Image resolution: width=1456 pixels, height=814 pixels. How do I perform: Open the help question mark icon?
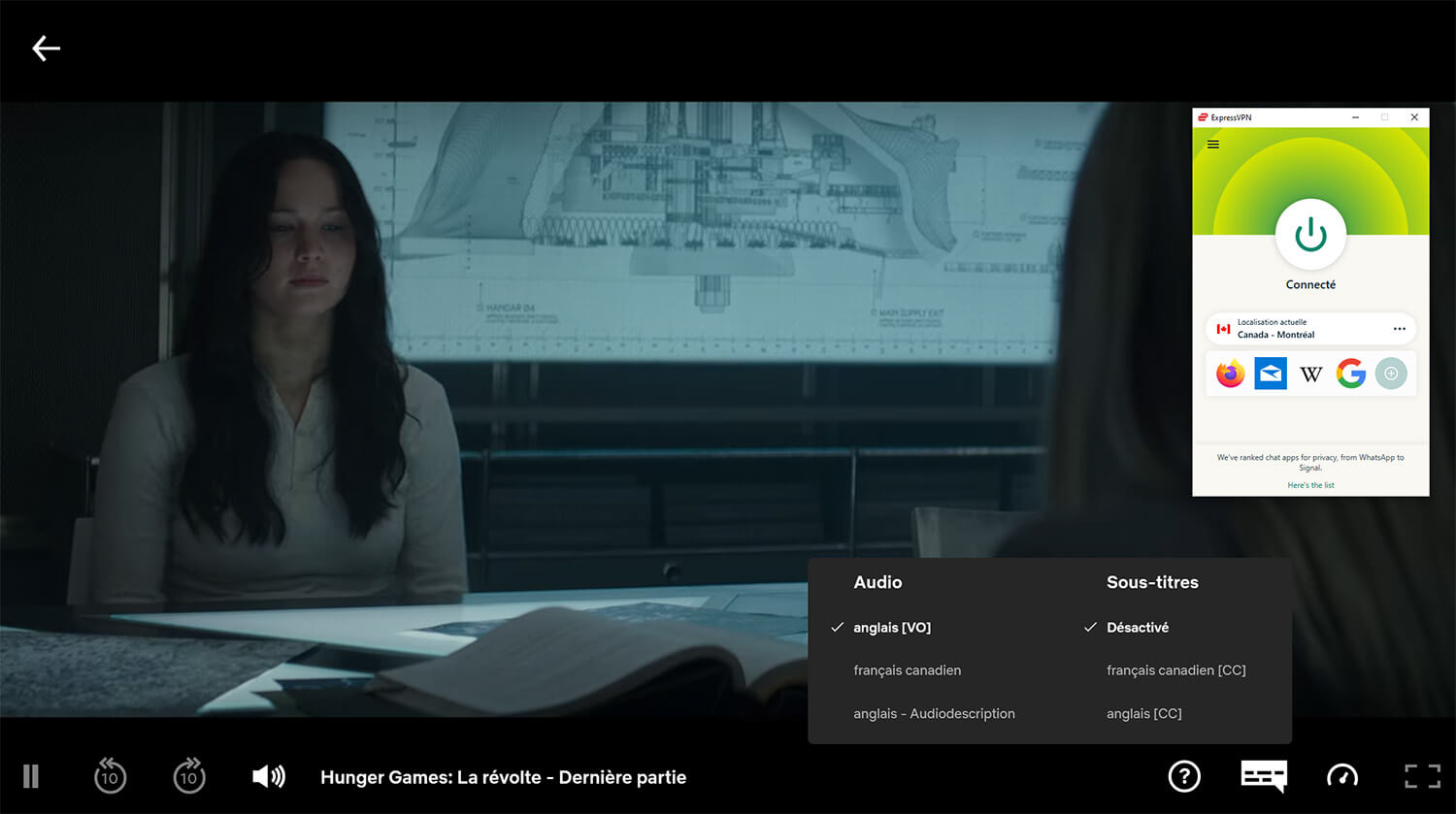(1184, 776)
